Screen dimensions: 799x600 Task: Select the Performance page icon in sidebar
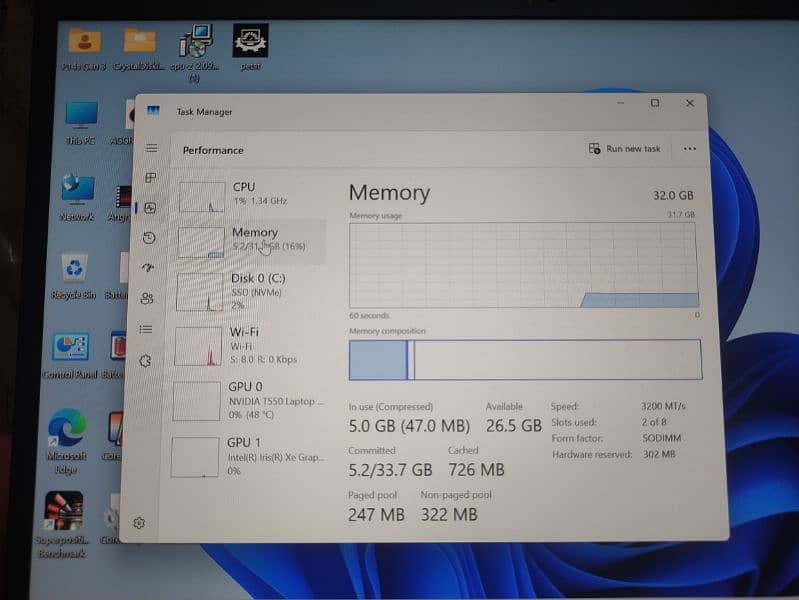(150, 207)
